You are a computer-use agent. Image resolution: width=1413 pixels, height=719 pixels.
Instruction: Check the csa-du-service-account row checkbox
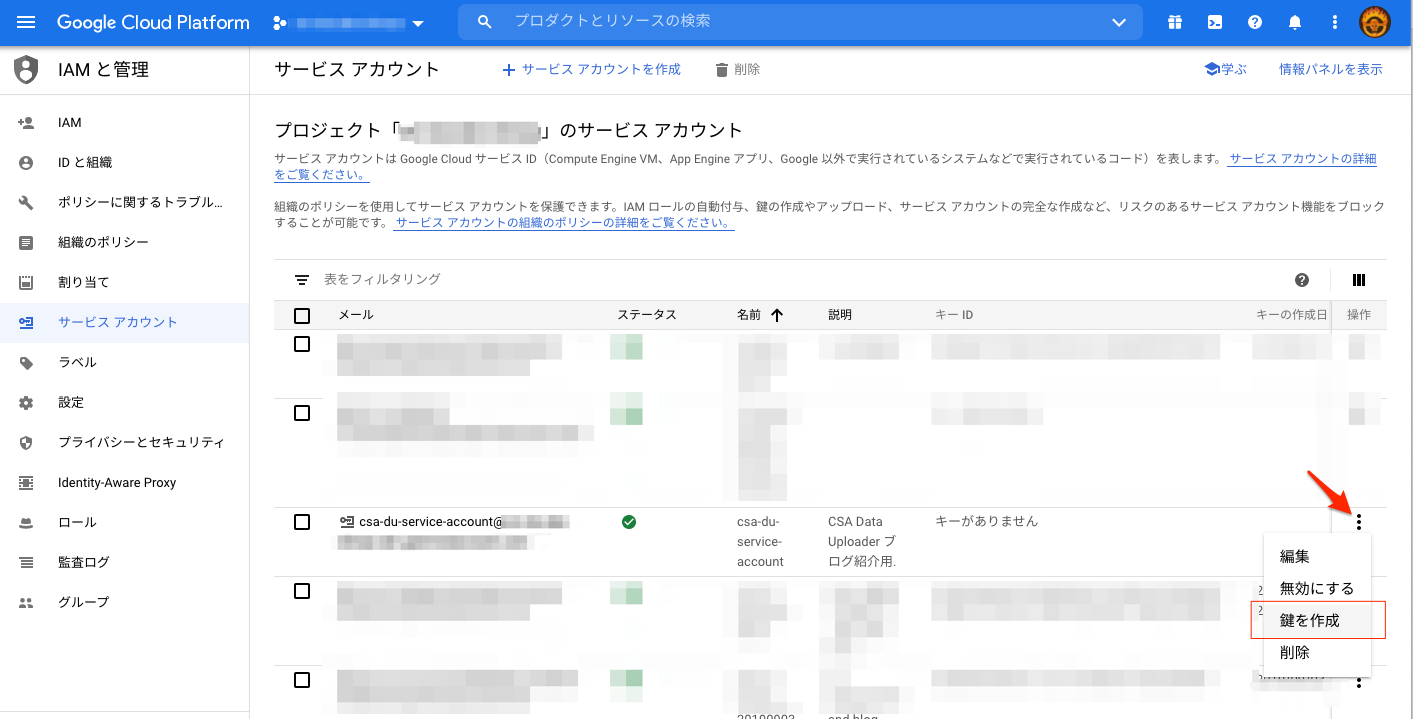pyautogui.click(x=302, y=522)
